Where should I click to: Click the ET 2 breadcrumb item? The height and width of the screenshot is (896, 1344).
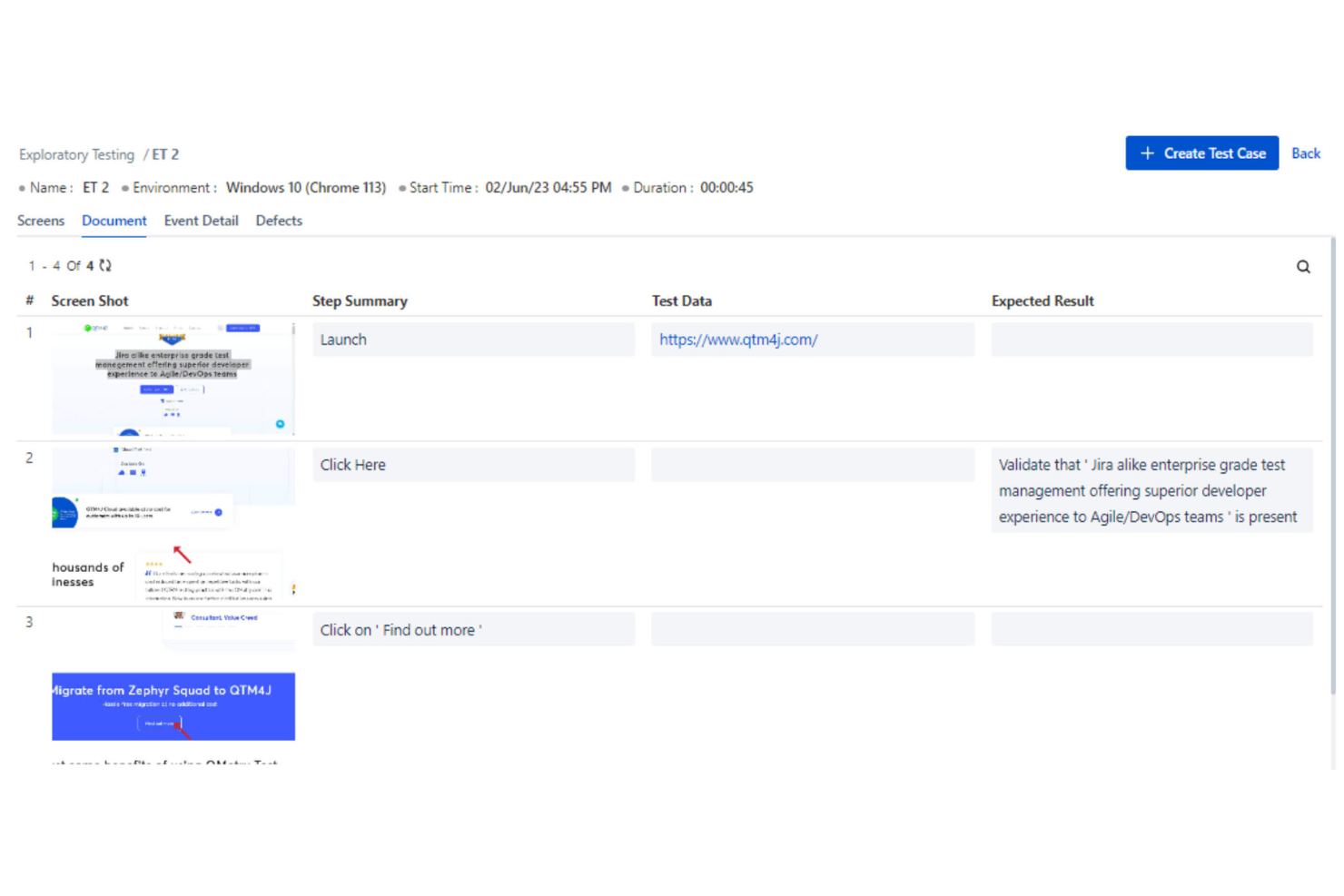[x=165, y=154]
